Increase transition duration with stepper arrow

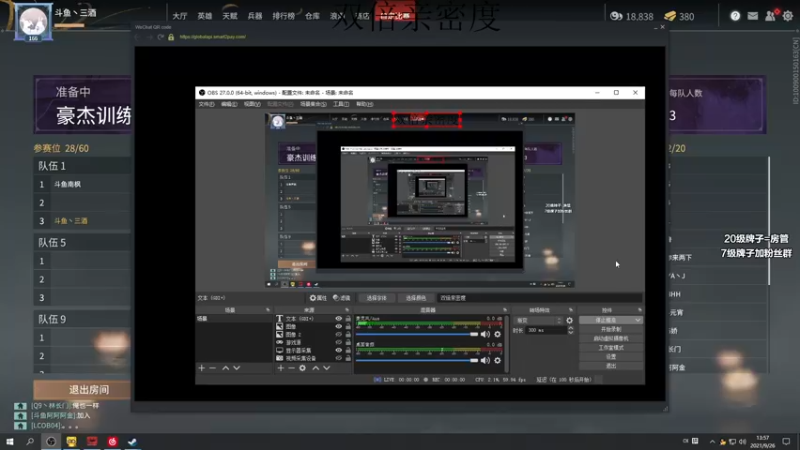point(570,328)
